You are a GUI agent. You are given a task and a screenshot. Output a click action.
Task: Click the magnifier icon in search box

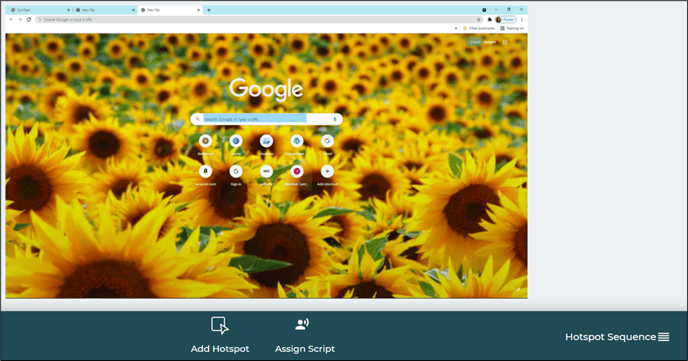click(197, 119)
